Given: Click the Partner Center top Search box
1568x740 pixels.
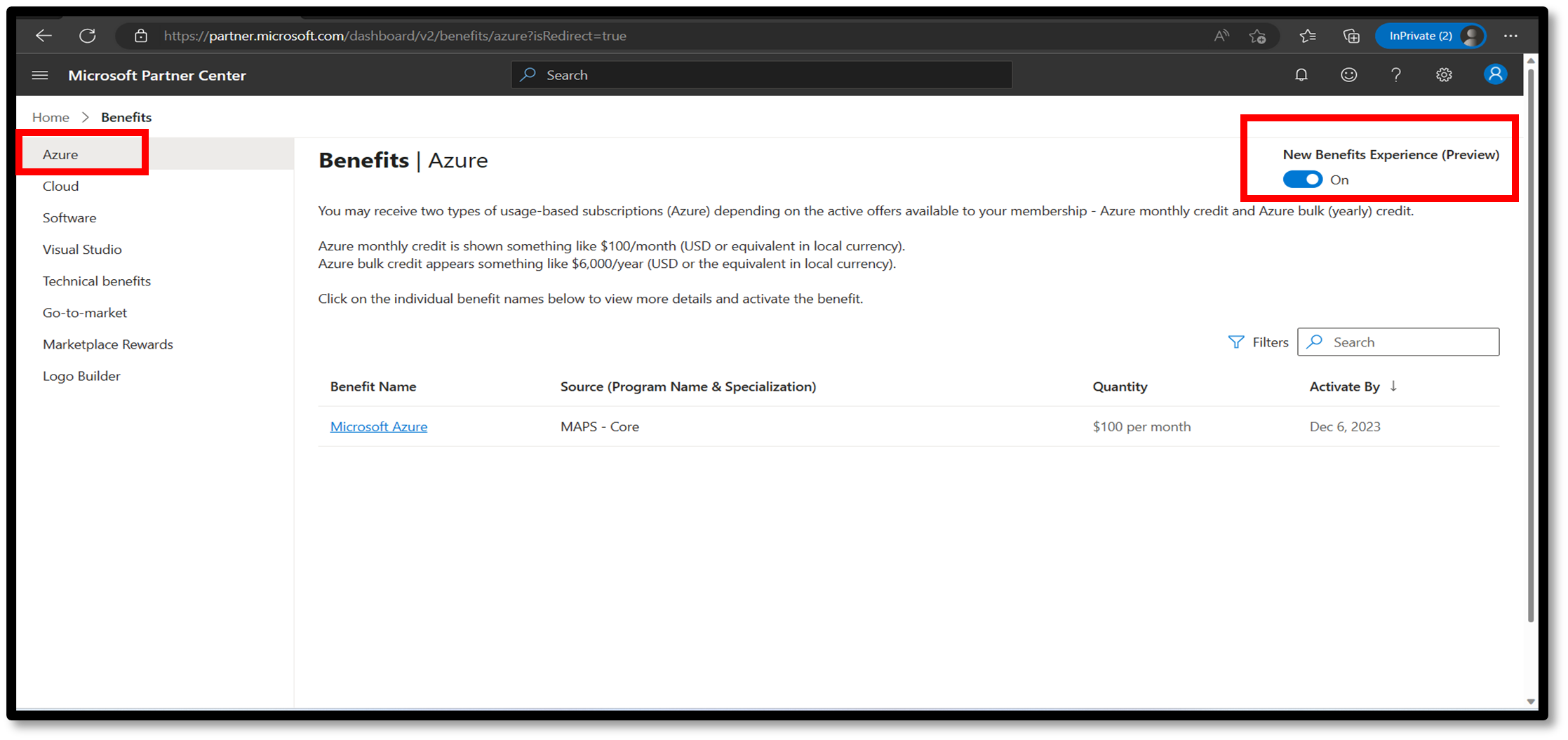Looking at the screenshot, I should click(x=761, y=75).
